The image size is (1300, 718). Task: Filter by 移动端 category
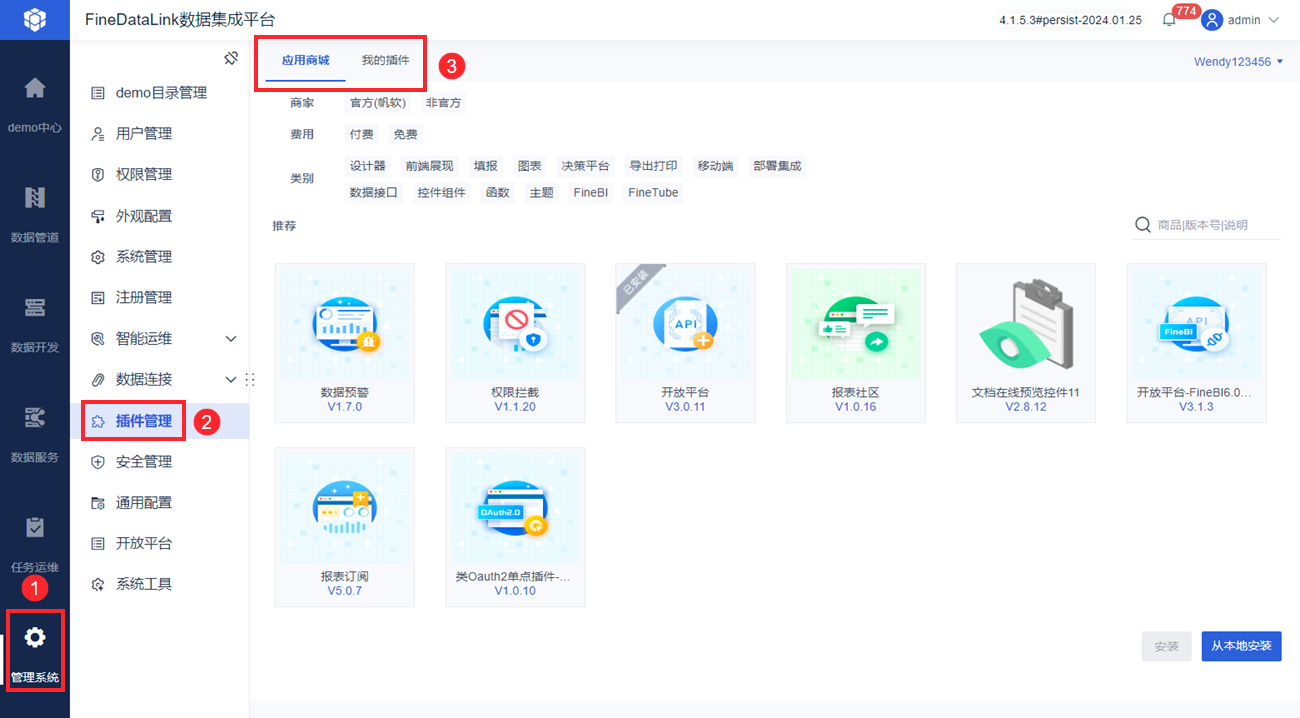point(715,166)
